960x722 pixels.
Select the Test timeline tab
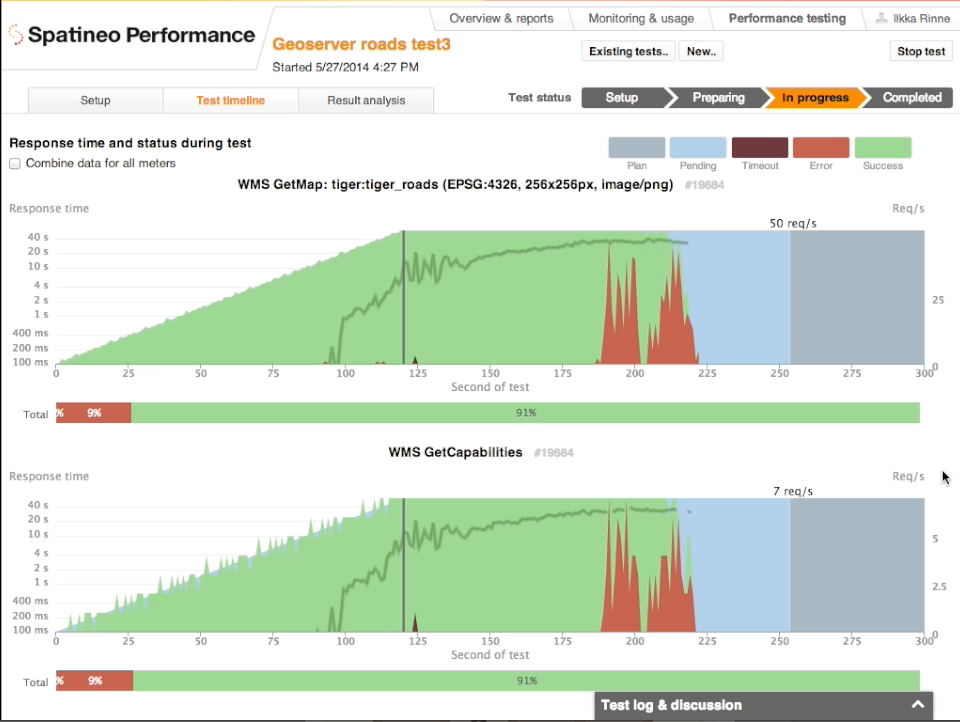(x=230, y=100)
